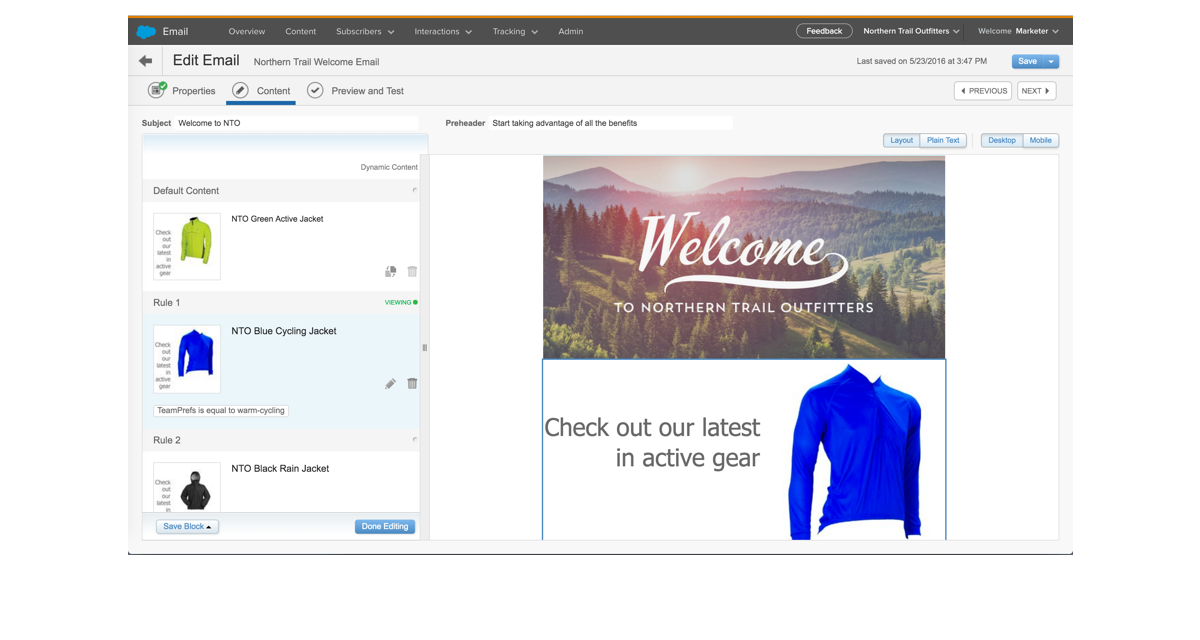Click the Done Editing button
This screenshot has width=1200, height=640.
(x=384, y=527)
